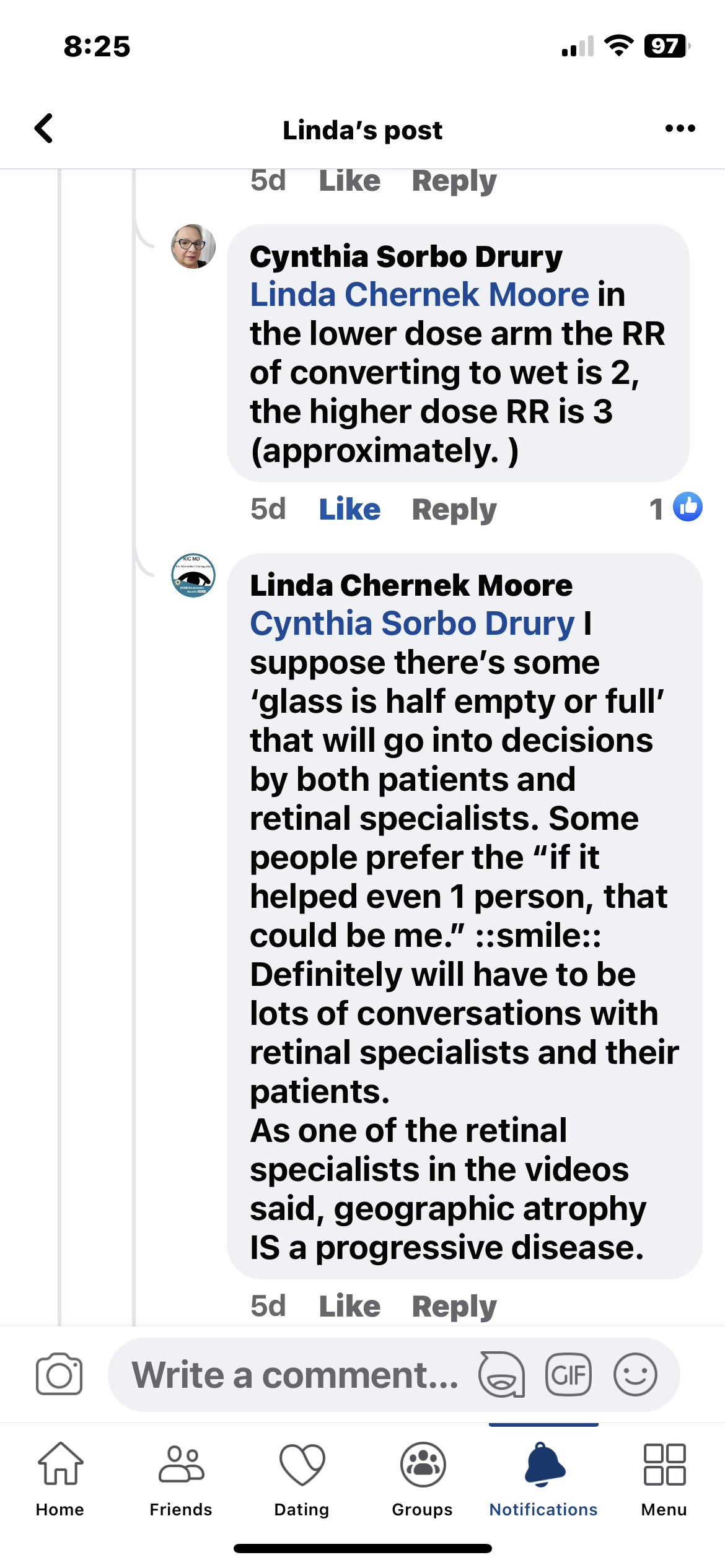Reply to Cynthia Sorbo Drury's comment
This screenshot has width=725, height=1568.
point(454,510)
